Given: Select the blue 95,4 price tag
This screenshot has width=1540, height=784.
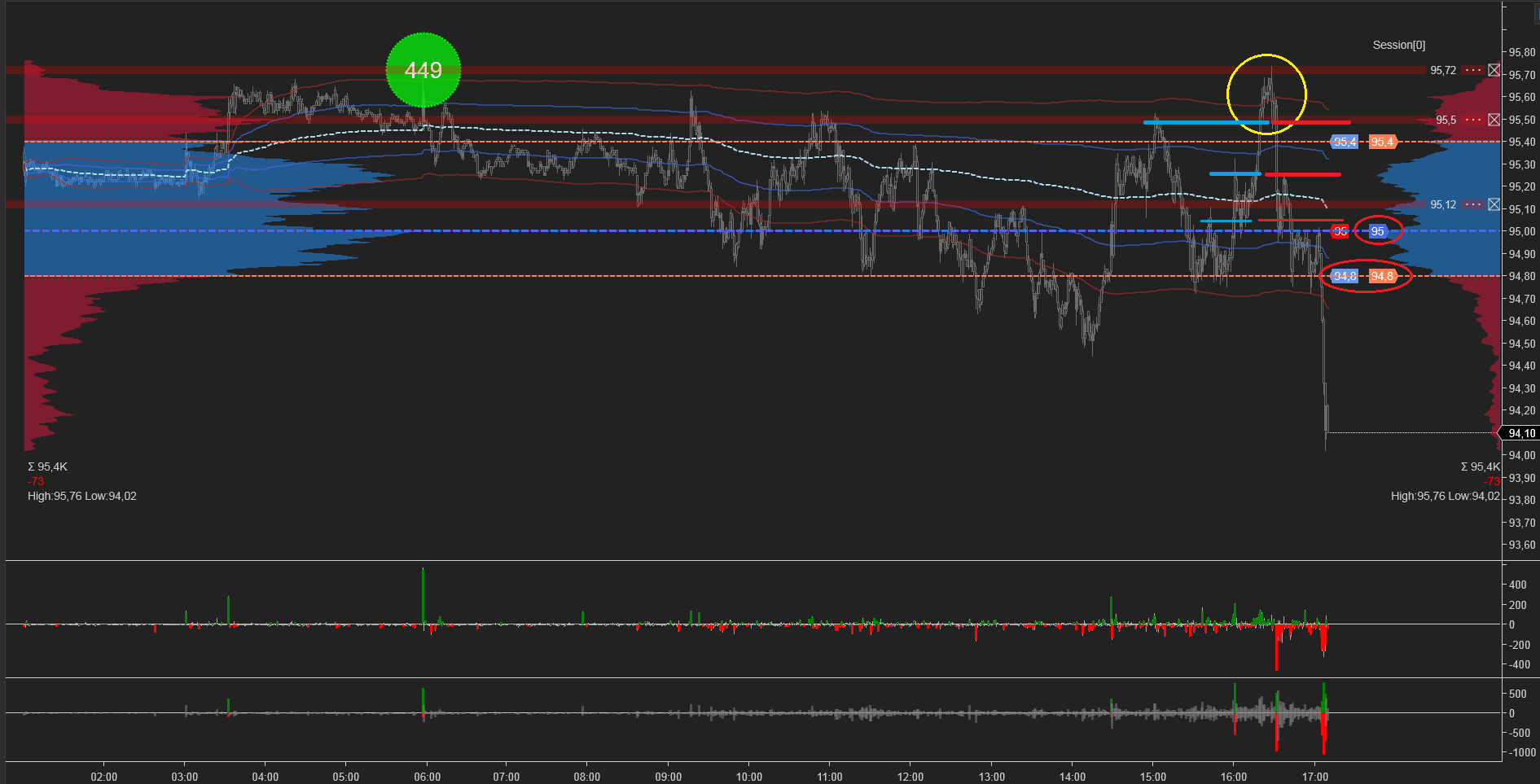Looking at the screenshot, I should (1345, 142).
